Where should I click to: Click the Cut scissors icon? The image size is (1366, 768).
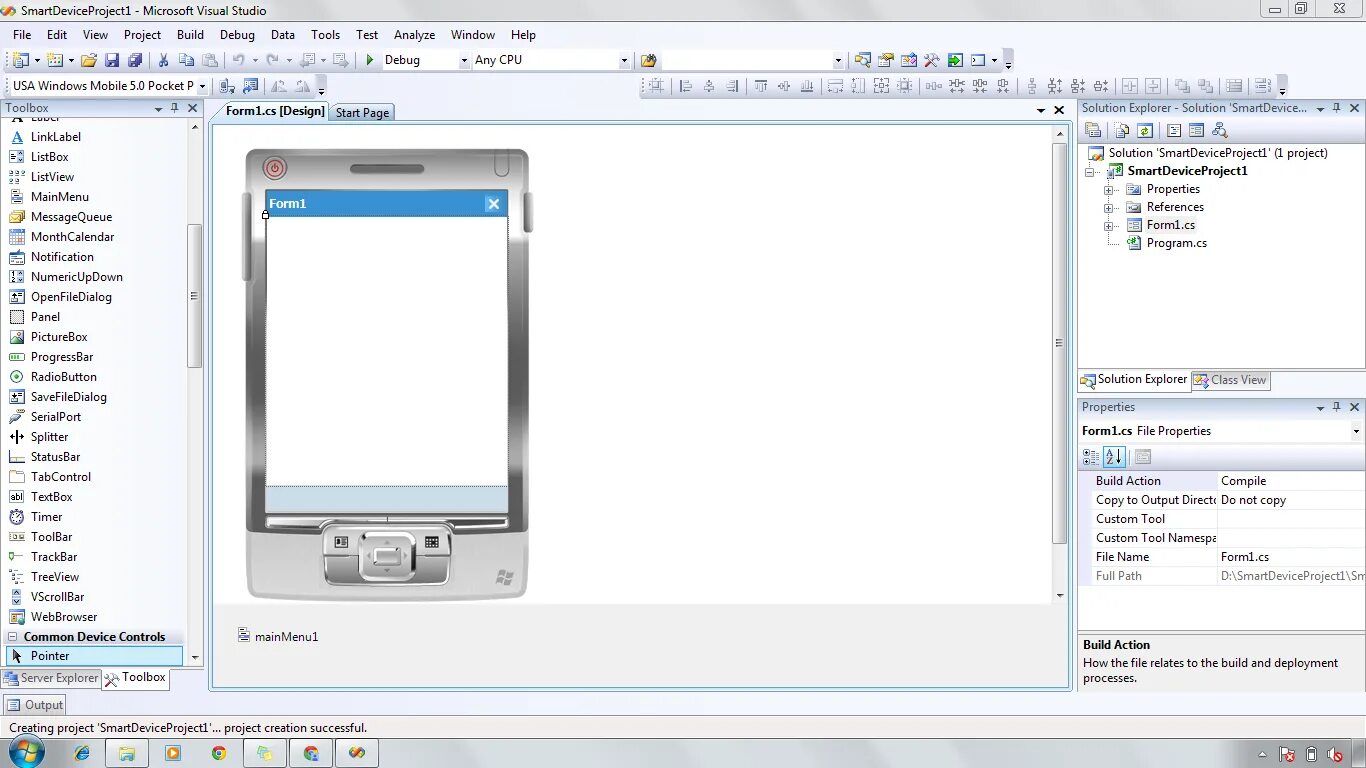pos(164,60)
